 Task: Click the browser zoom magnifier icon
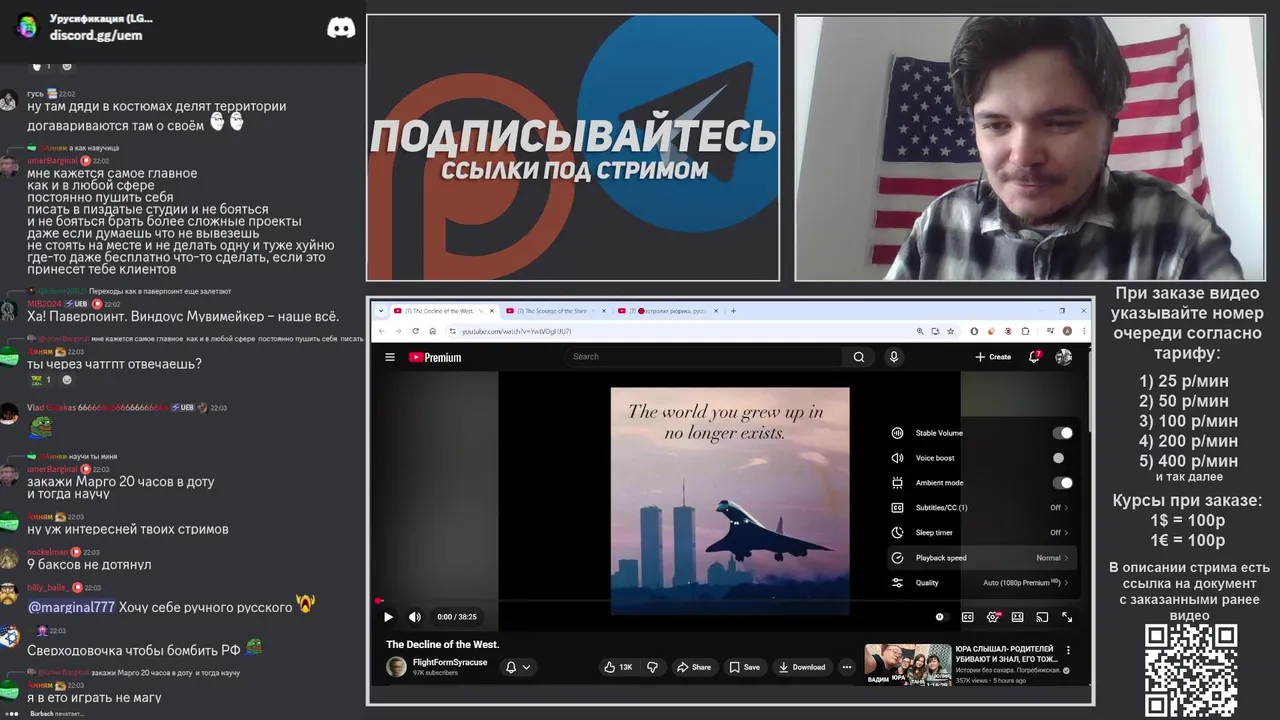[920, 331]
